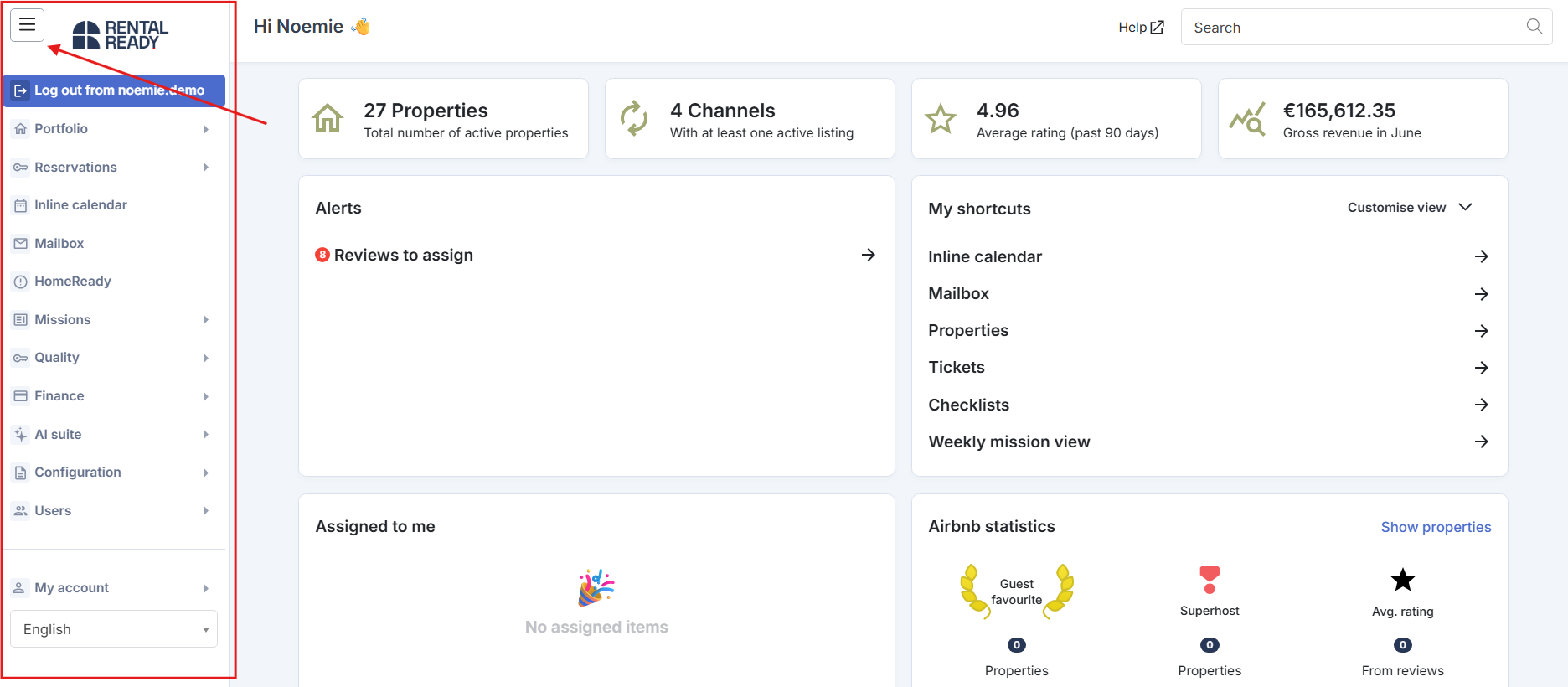
Task: Click the sidebar Mailbox envelope icon
Action: (x=21, y=244)
